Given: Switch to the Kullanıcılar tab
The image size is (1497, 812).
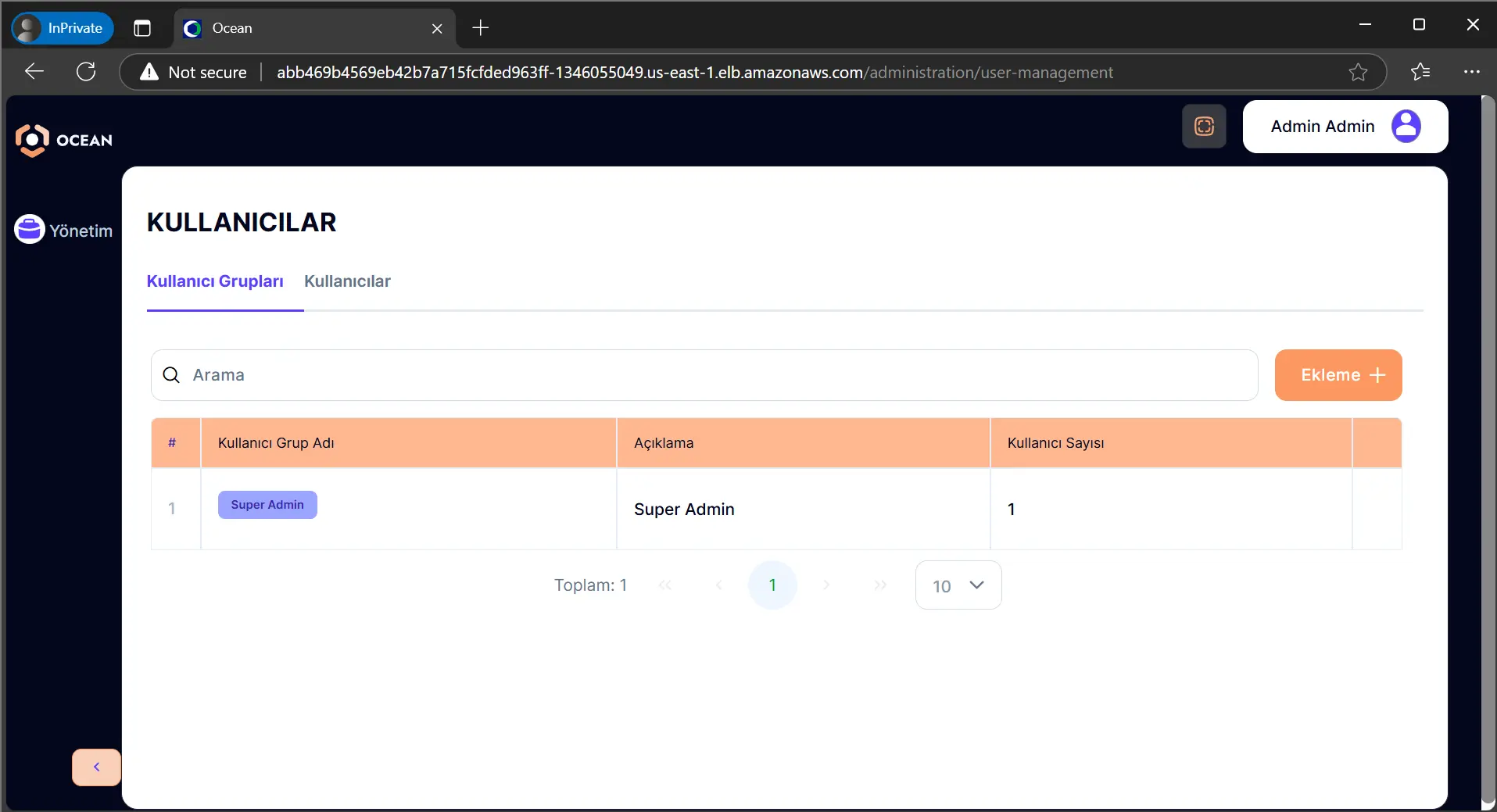Looking at the screenshot, I should (x=347, y=281).
